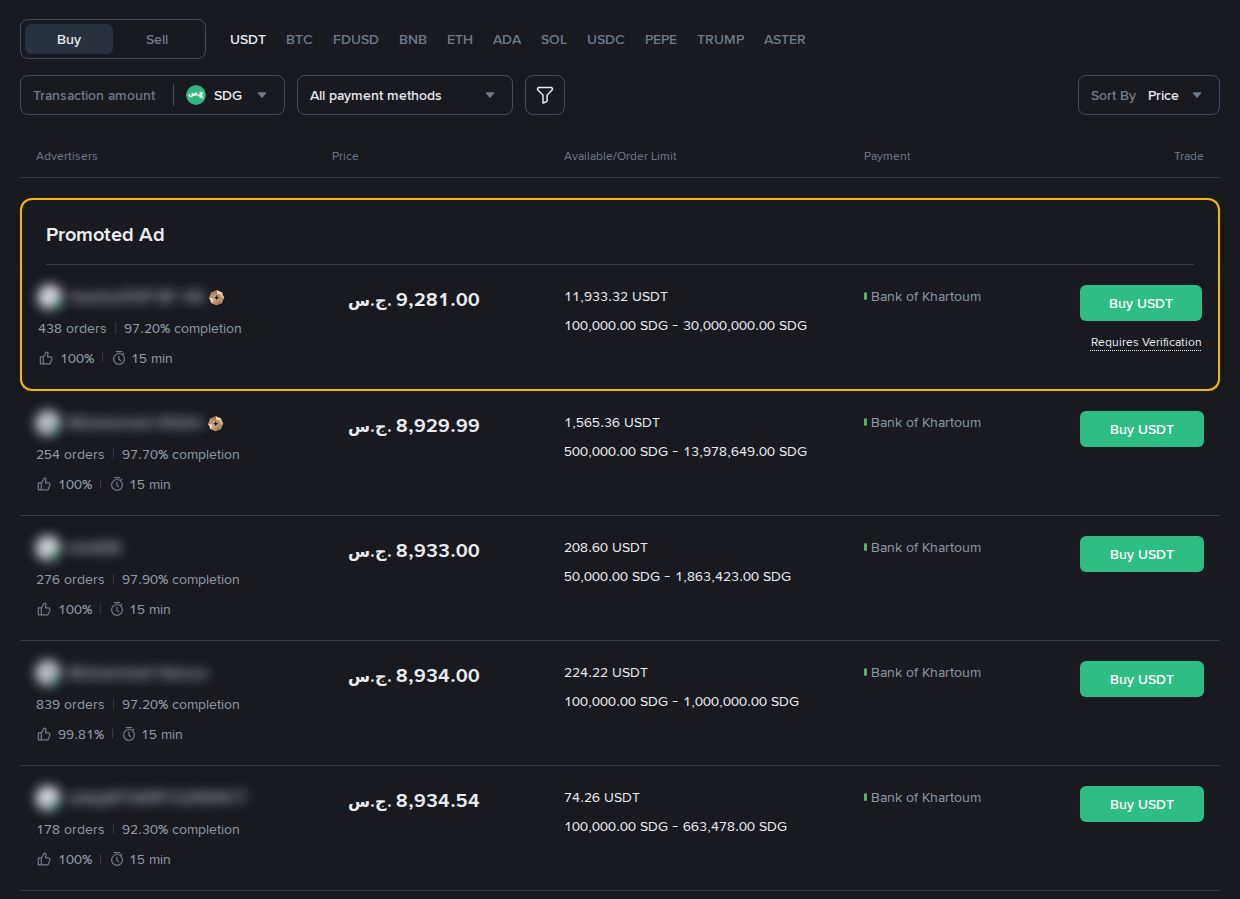Image resolution: width=1240 pixels, height=899 pixels.
Task: Click the clock icon in 254 orders row
Action: pyautogui.click(x=117, y=484)
